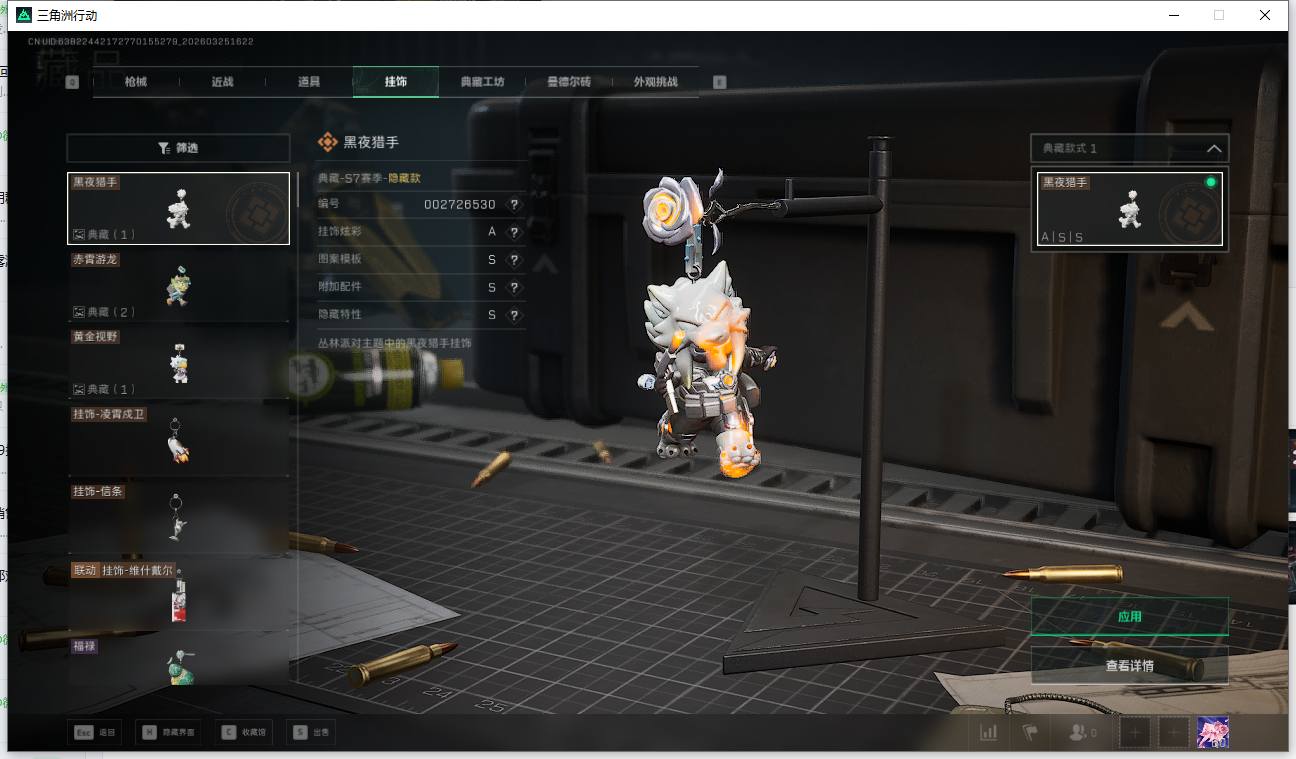The width and height of the screenshot is (1296, 759).
Task: Click the orange diamond icon beside 黑夜猎手 title
Action: (x=327, y=143)
